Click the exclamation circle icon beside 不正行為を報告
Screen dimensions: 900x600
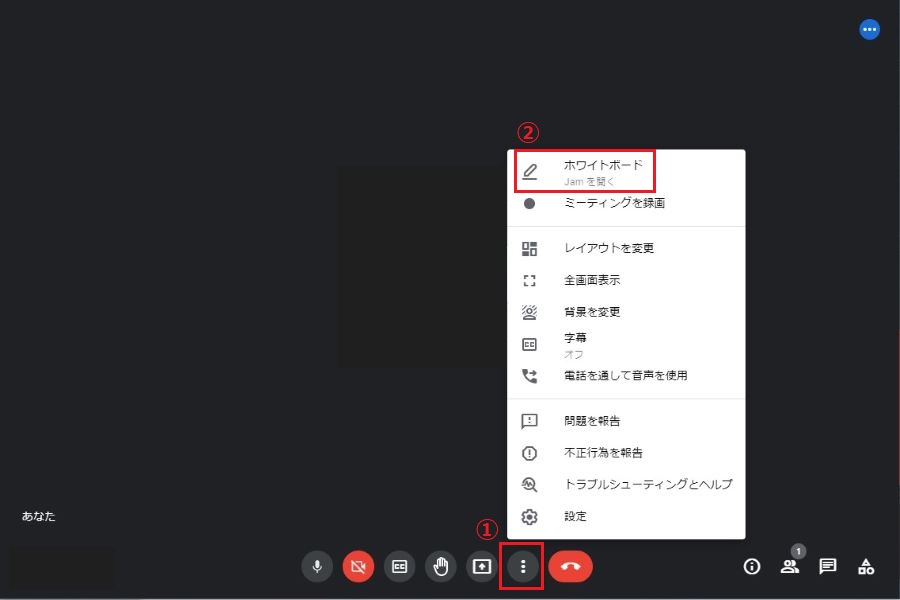click(529, 454)
